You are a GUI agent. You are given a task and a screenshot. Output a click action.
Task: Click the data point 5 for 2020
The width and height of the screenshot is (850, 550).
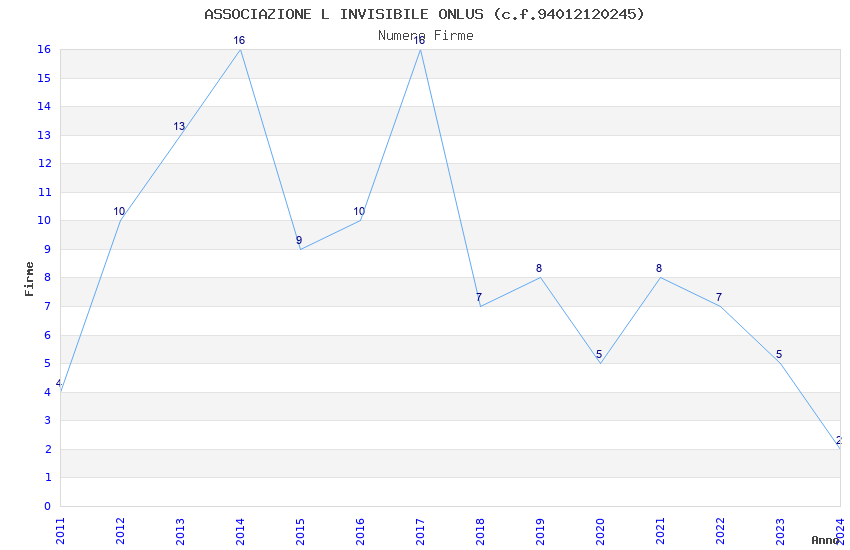point(599,354)
